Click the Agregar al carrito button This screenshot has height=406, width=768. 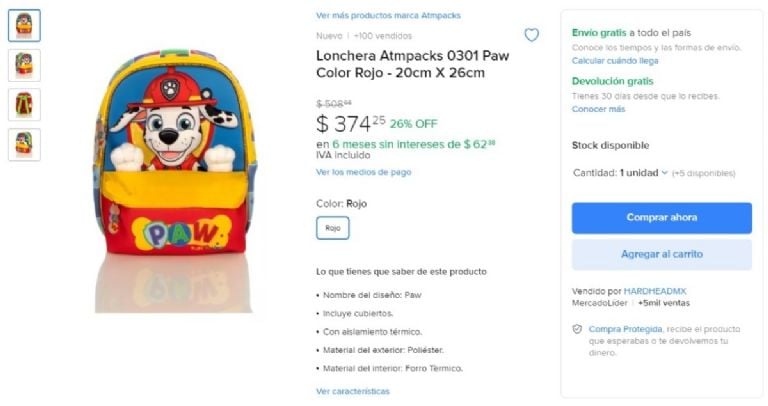click(662, 254)
